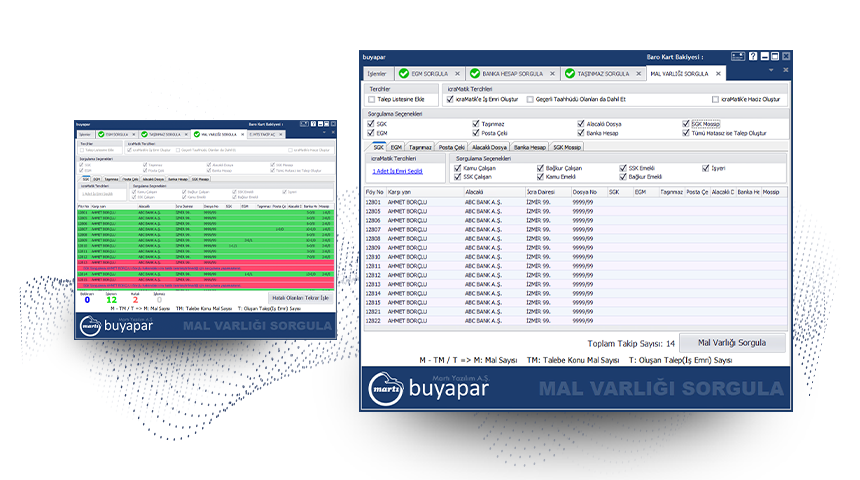Toggle the SSK Emekli checkbox in the right window
Screen dimensions: 860x480
[623, 168]
